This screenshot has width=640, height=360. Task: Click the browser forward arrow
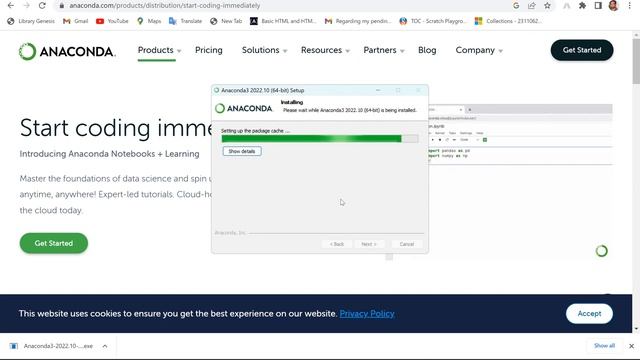click(x=26, y=5)
